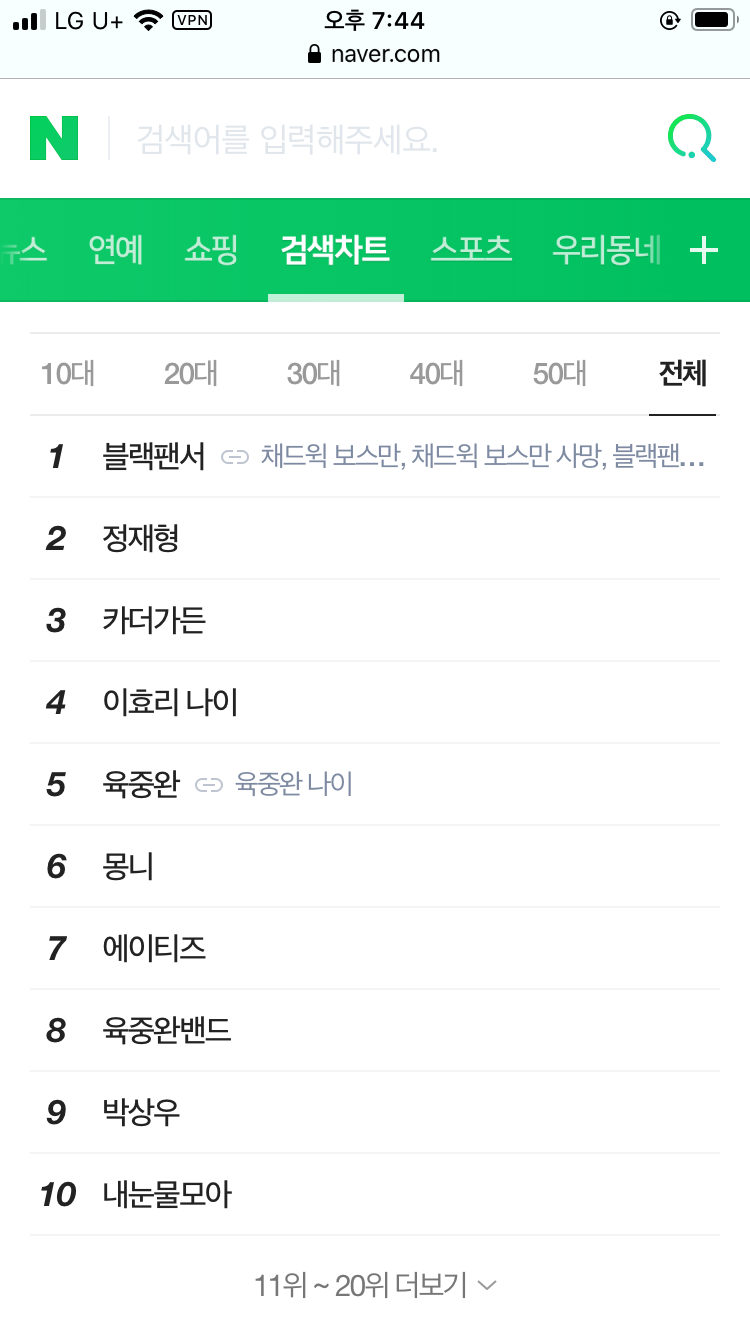Click the chevron beside 더보기
This screenshot has width=750, height=1334.
coord(487,1287)
